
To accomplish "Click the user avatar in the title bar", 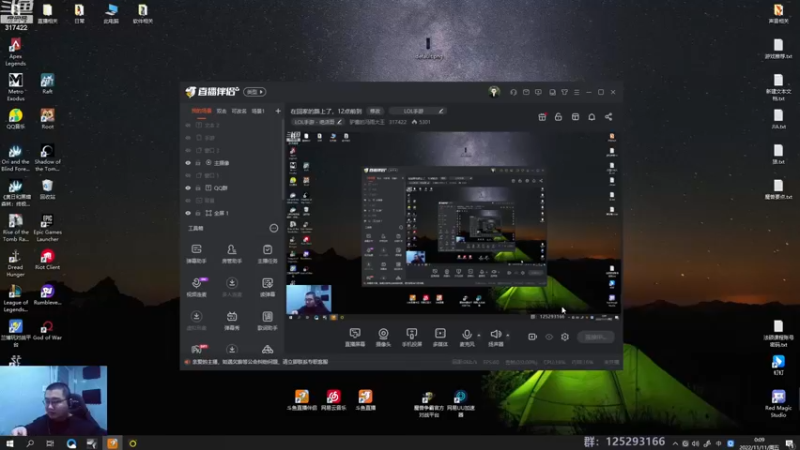I will pyautogui.click(x=493, y=92).
